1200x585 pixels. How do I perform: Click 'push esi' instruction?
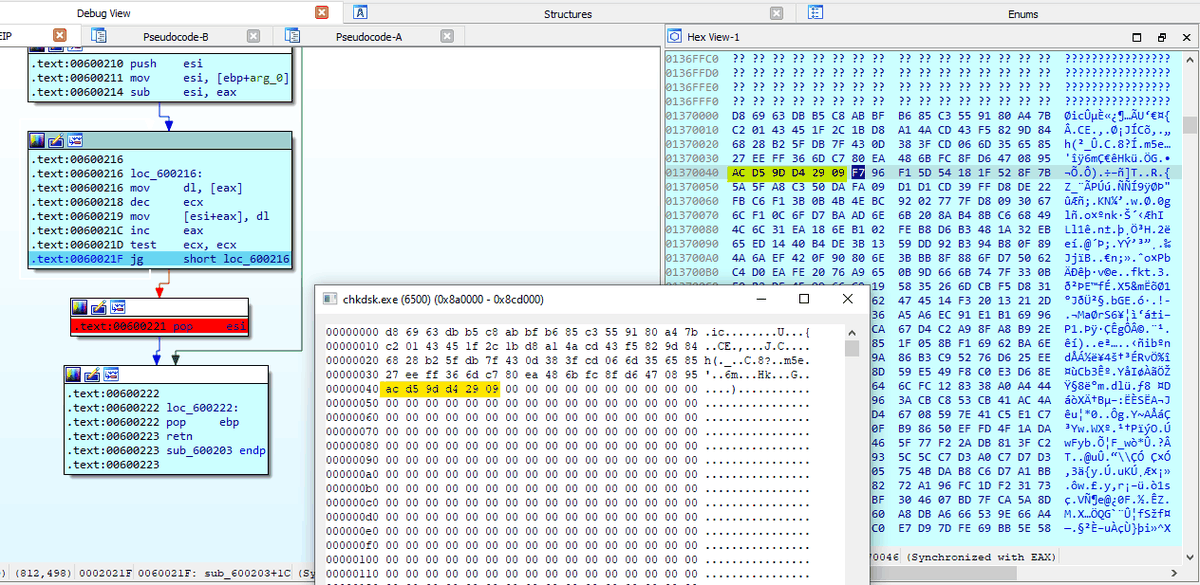(164, 63)
